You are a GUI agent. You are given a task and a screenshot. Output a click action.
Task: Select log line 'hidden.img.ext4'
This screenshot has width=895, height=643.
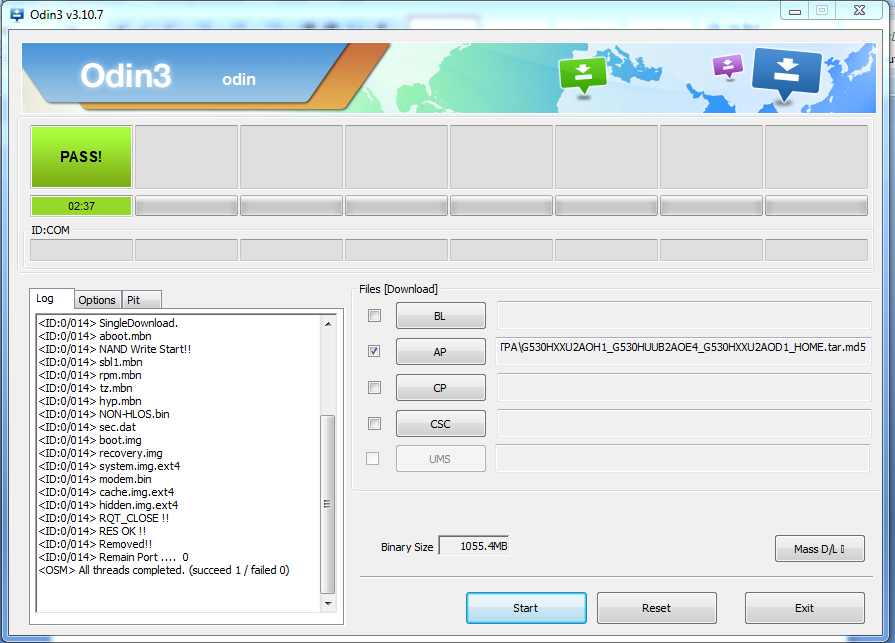108,505
